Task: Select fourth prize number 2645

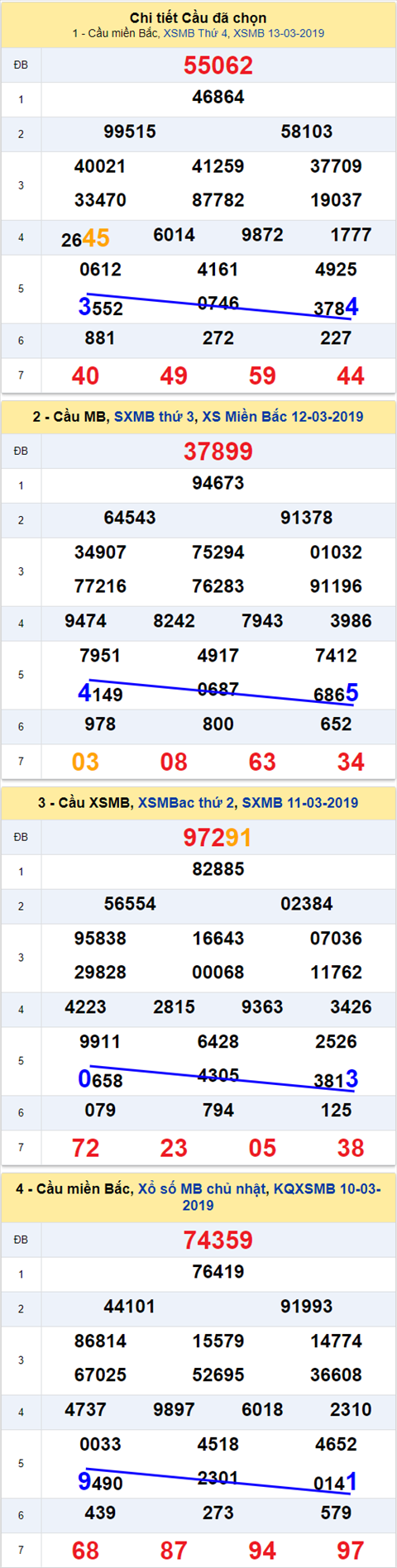Action: pos(85,238)
